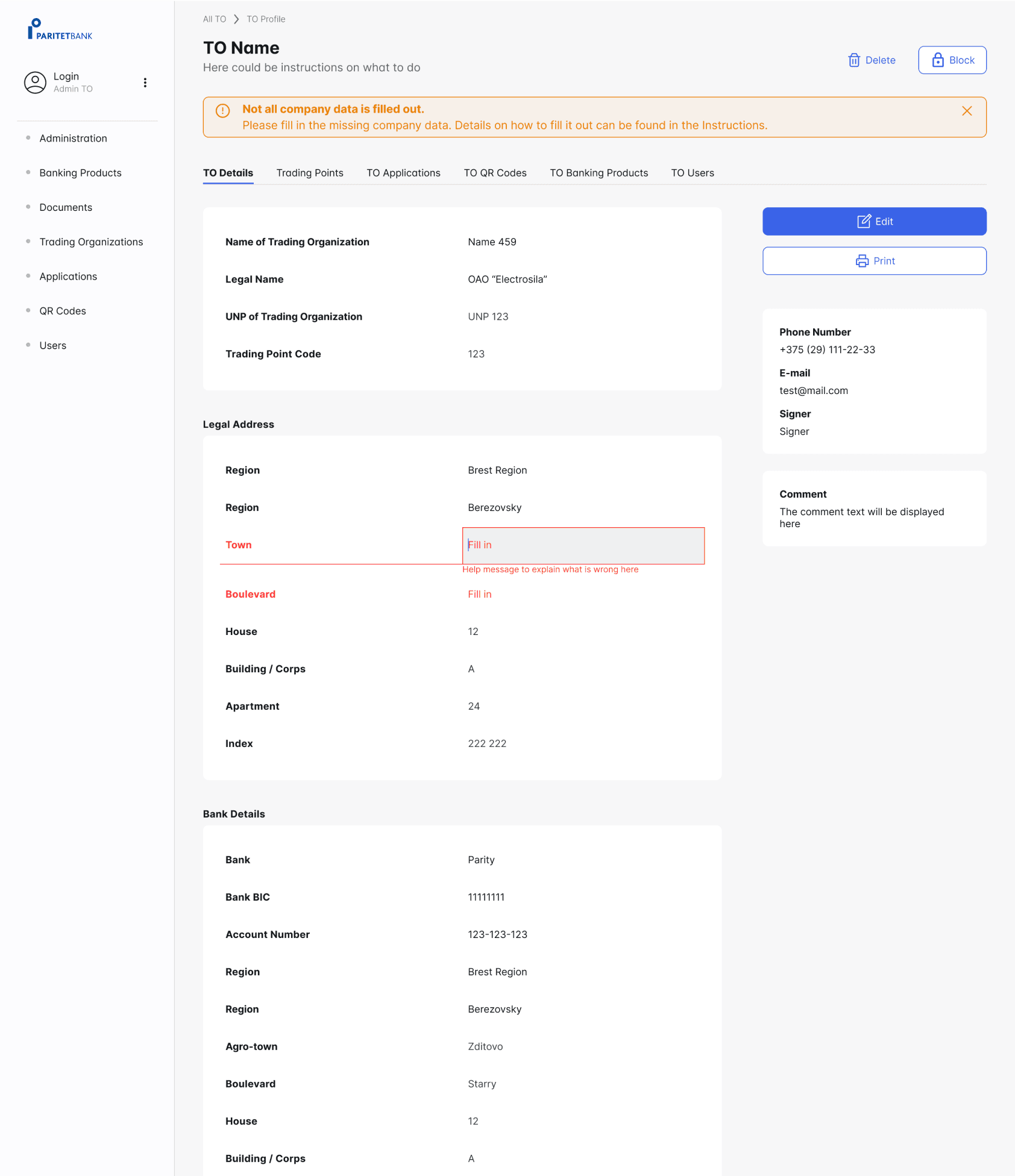Open Banking Products in the sidebar

coord(80,173)
